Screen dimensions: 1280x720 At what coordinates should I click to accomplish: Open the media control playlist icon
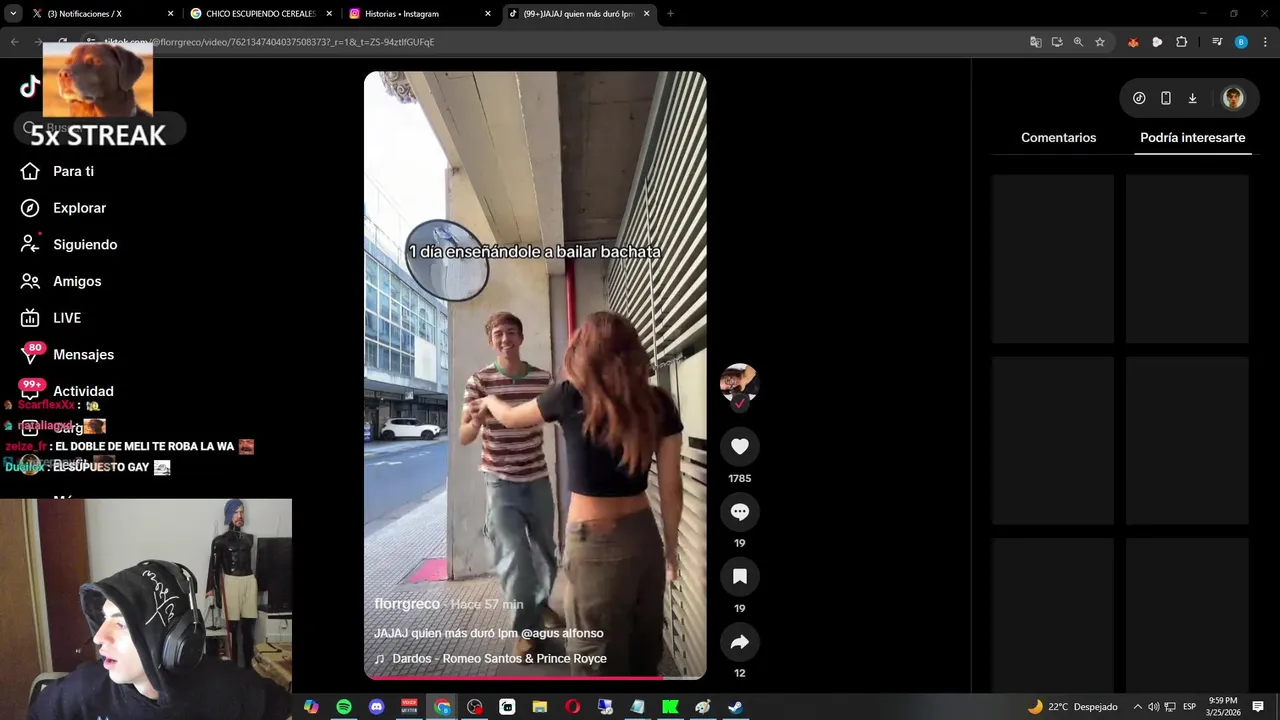pos(1217,42)
